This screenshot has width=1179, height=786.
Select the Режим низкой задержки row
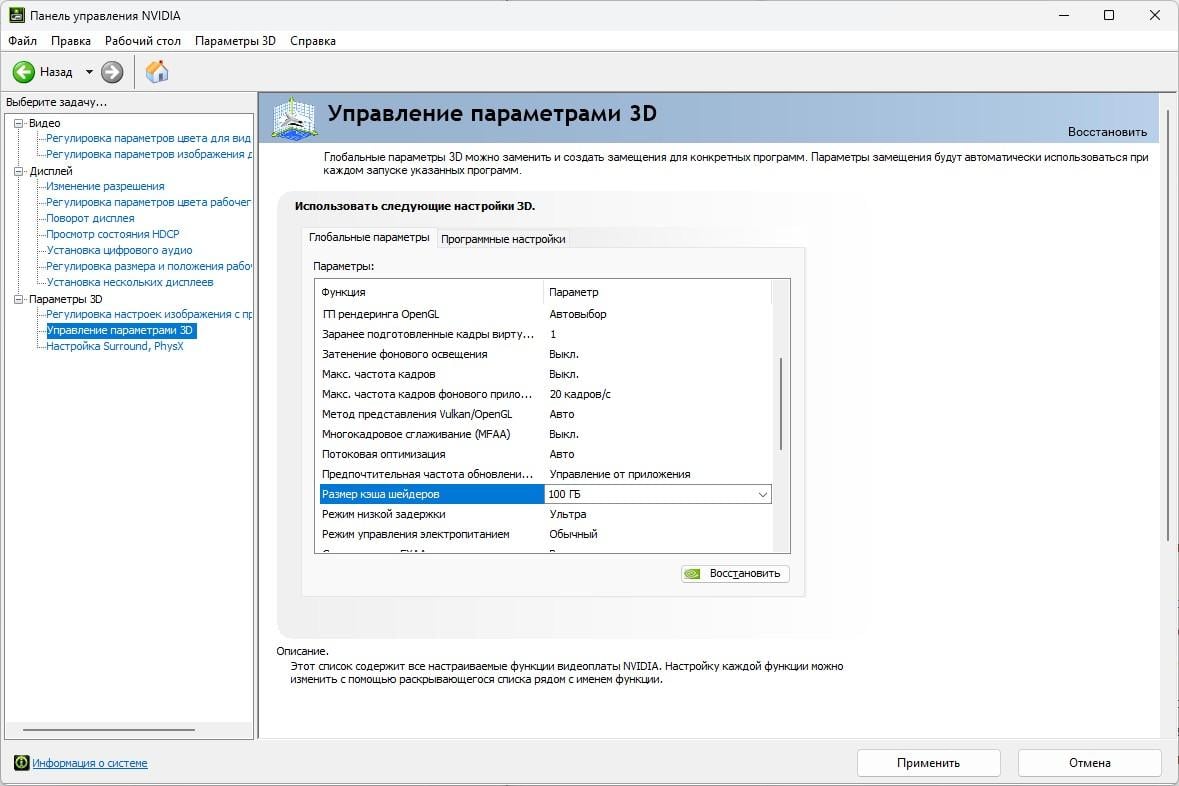544,514
